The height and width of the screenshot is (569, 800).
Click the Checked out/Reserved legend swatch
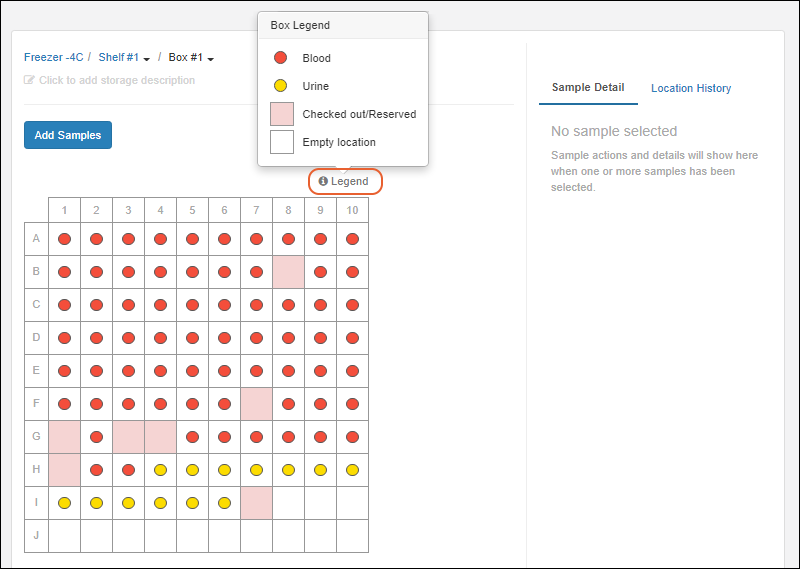click(x=282, y=114)
